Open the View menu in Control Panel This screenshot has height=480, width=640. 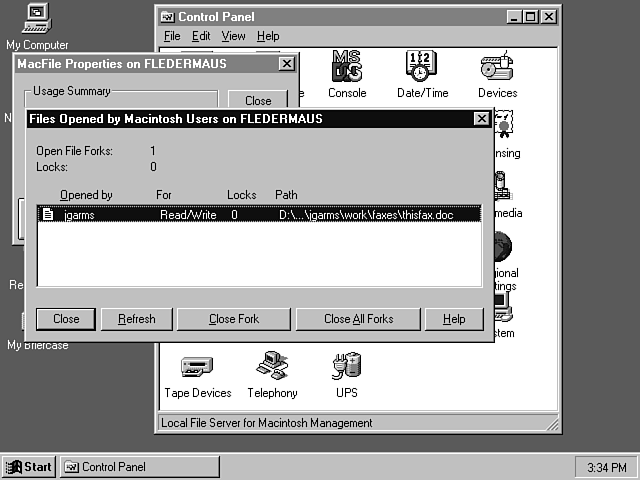point(233,36)
